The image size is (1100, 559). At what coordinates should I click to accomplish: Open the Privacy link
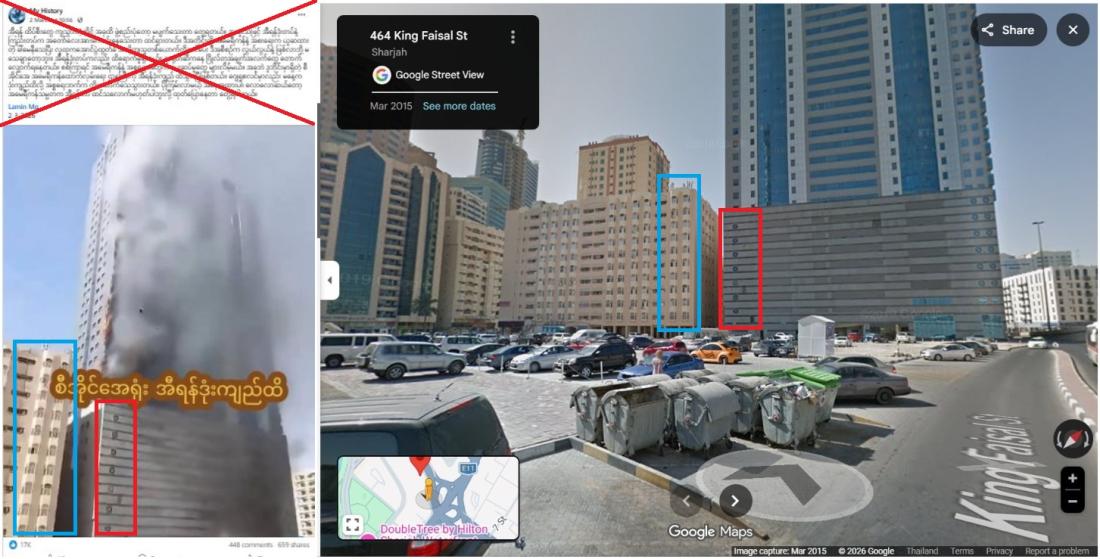[x=999, y=551]
